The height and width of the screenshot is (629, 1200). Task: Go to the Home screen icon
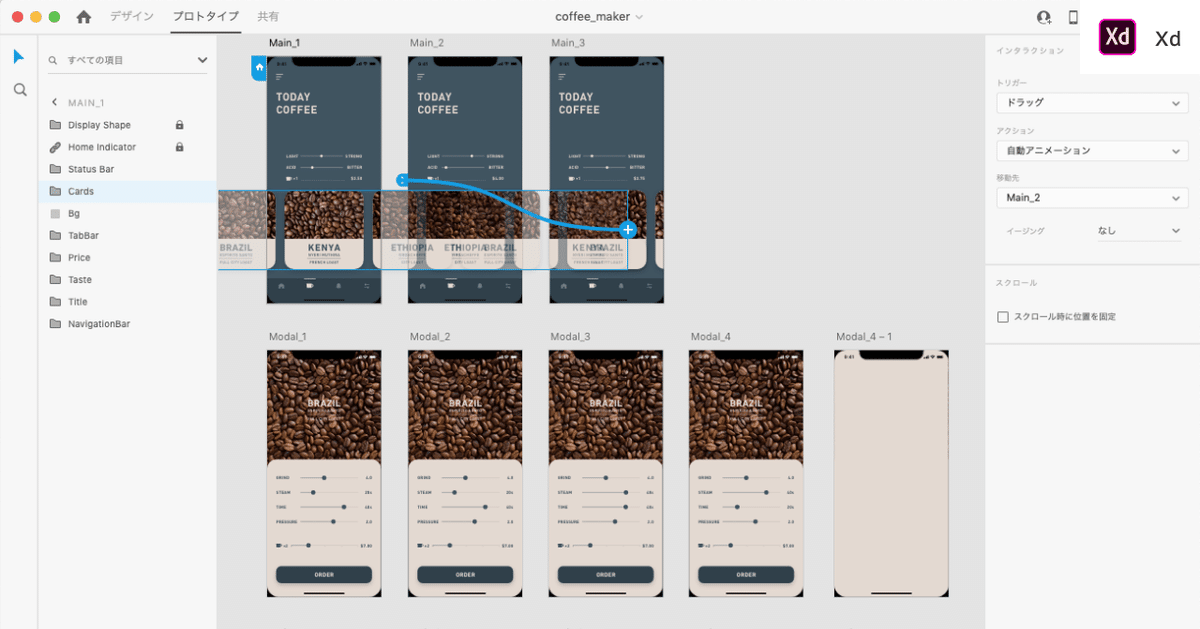point(84,17)
